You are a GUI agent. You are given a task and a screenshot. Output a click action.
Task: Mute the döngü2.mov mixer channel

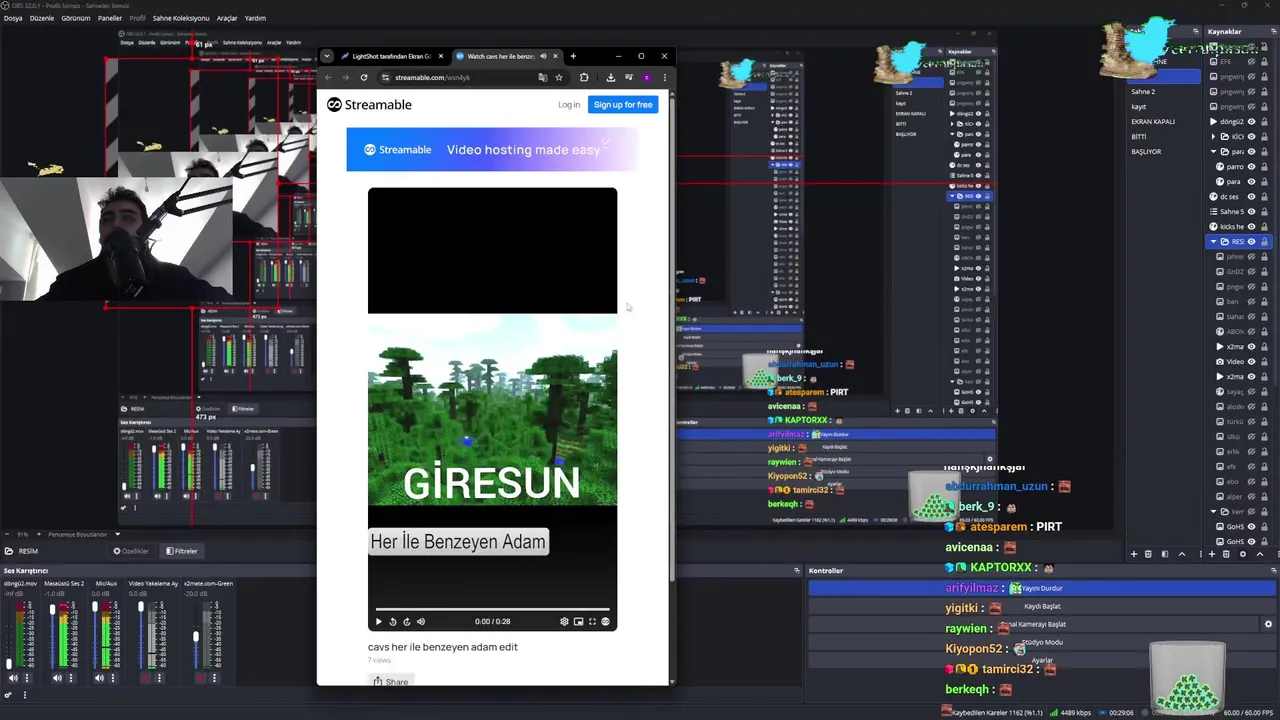[x=15, y=678]
